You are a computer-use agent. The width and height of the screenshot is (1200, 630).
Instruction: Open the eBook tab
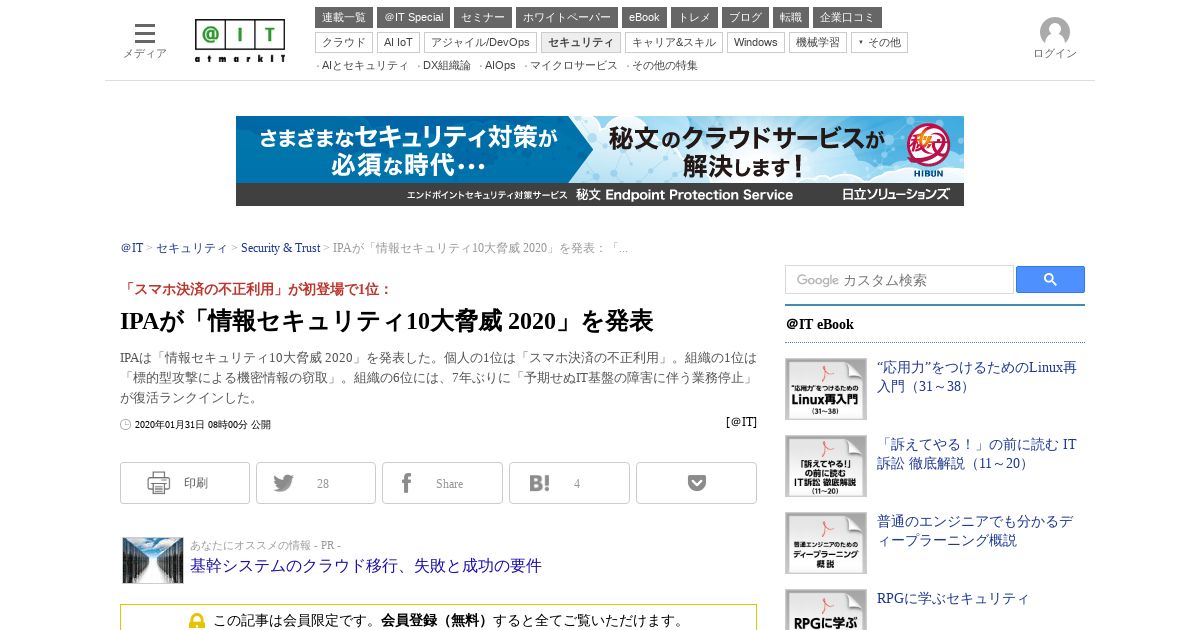click(x=644, y=17)
